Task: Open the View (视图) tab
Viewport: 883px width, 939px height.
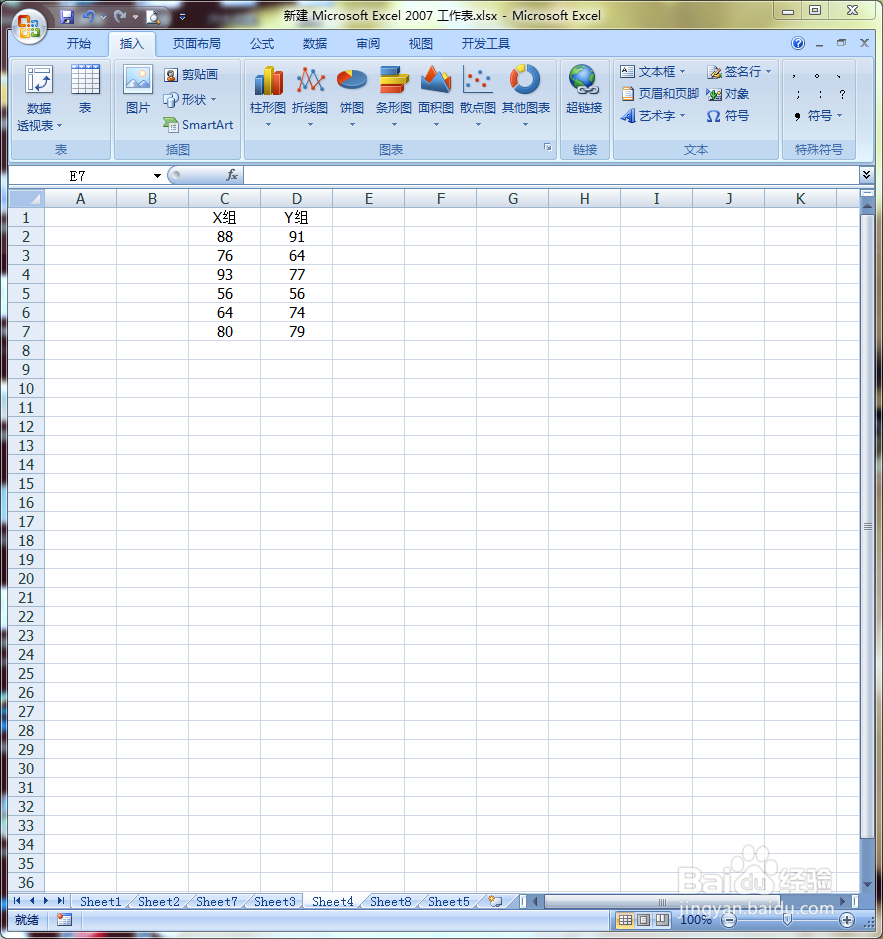Action: [x=421, y=43]
